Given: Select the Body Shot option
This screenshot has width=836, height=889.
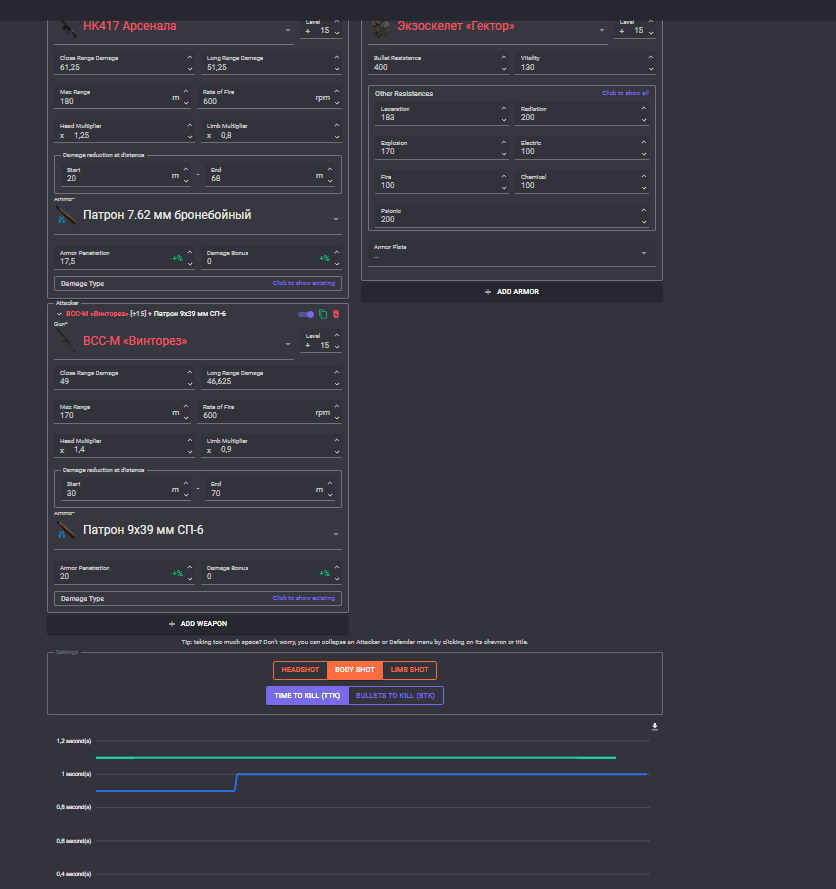Looking at the screenshot, I should (355, 670).
